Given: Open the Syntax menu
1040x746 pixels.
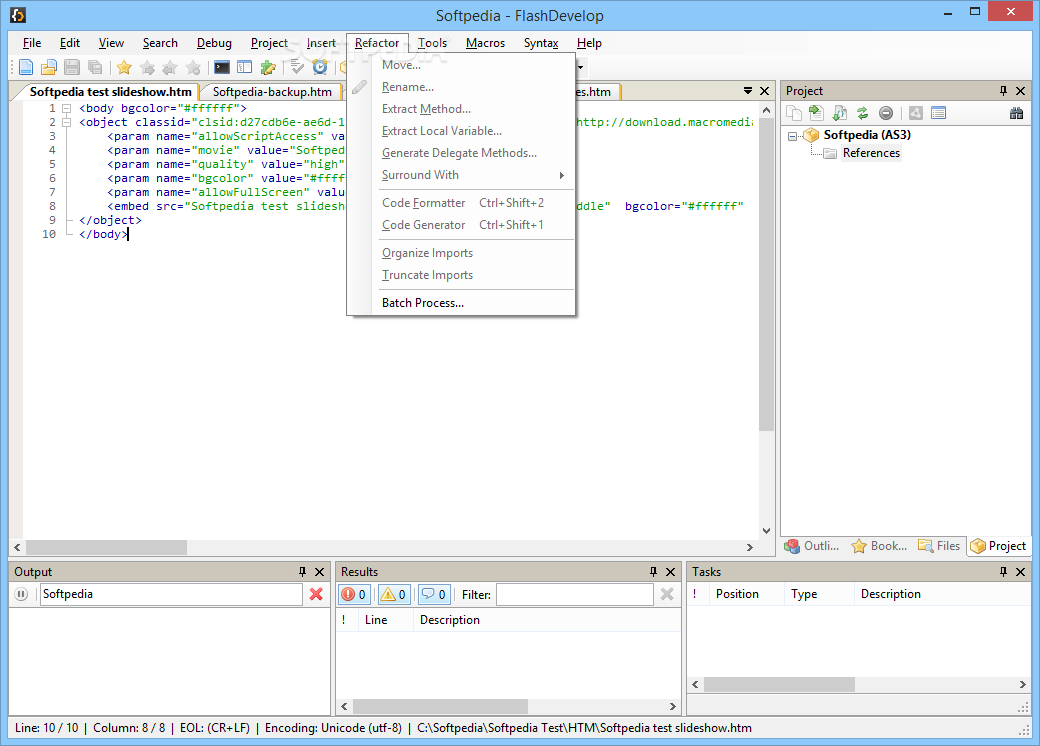Looking at the screenshot, I should click(541, 43).
